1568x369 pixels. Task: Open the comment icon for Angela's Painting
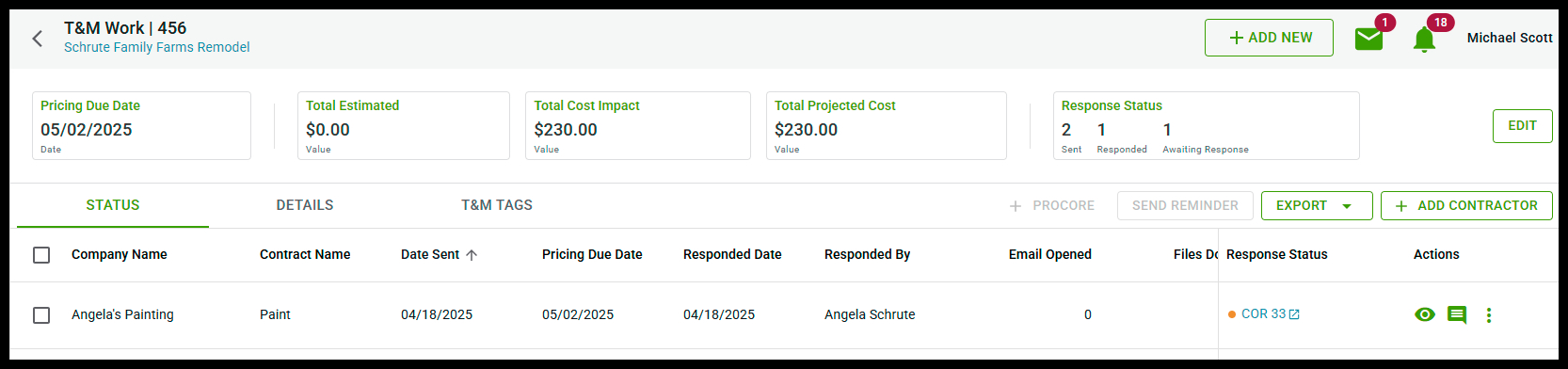(x=1457, y=314)
